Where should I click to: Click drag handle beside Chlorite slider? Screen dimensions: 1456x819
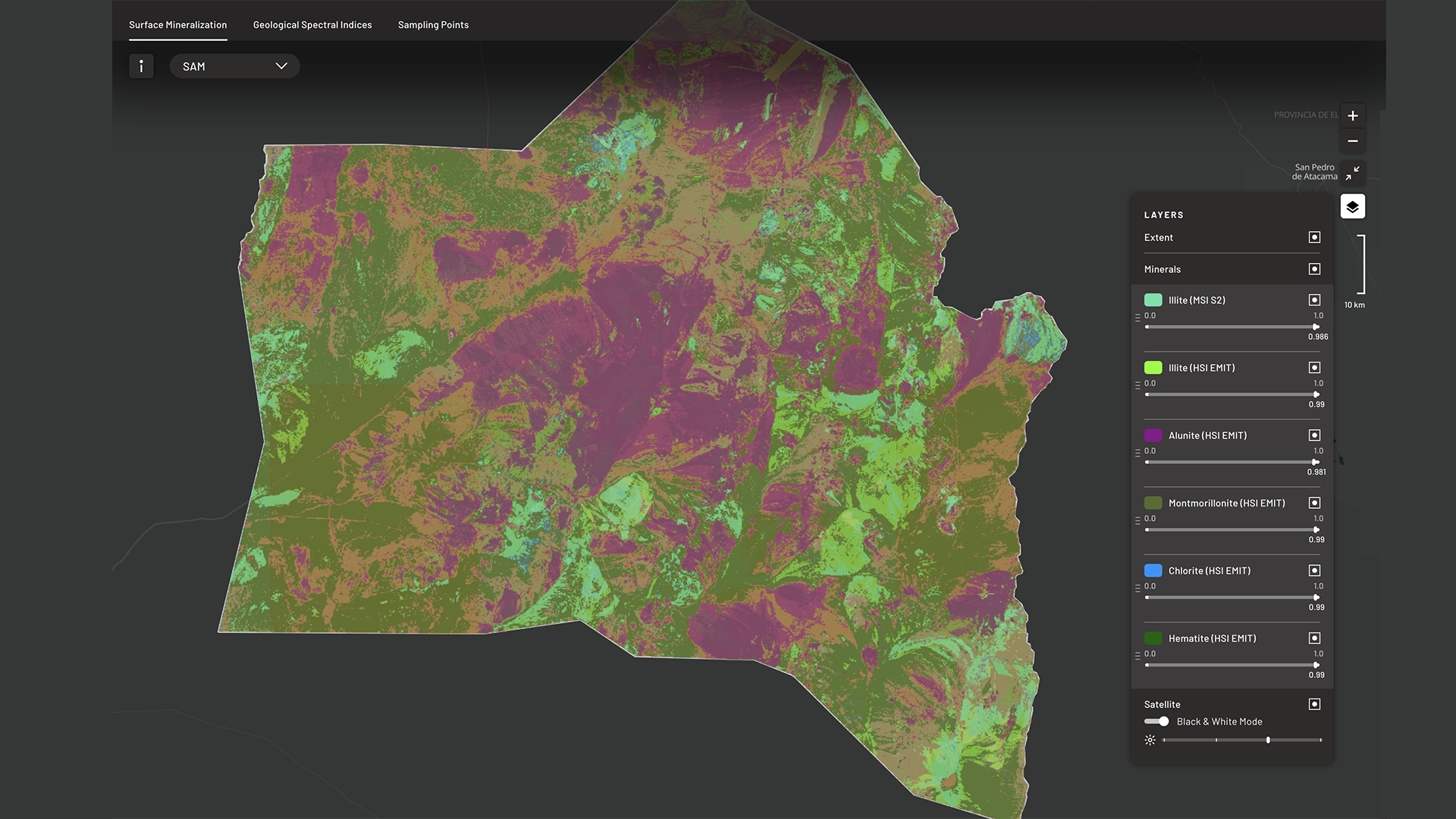pos(1137,588)
